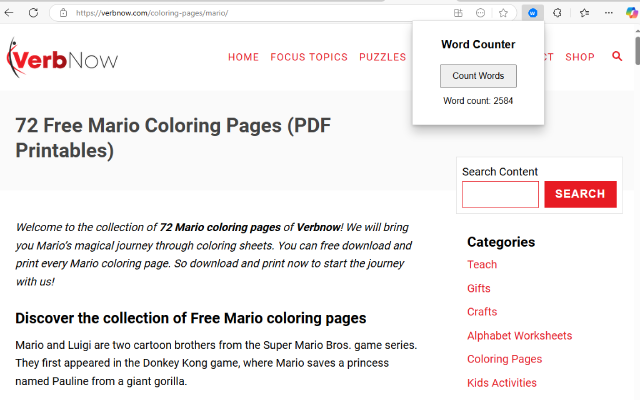
Task: Open the Favorites list icon
Action: point(584,13)
